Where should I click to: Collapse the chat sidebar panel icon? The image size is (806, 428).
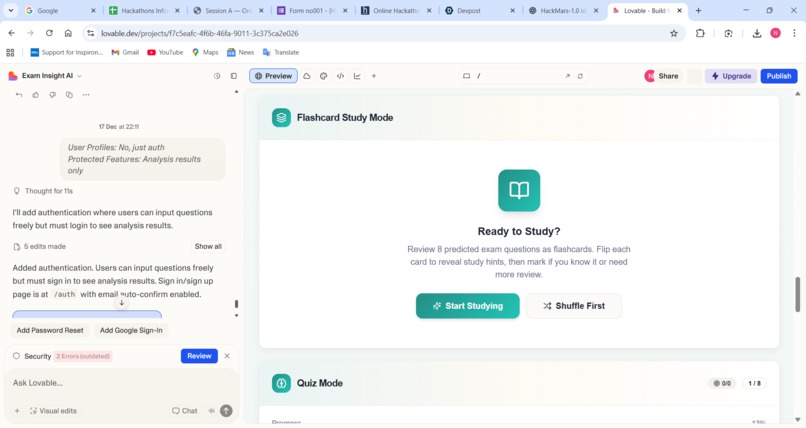click(234, 76)
